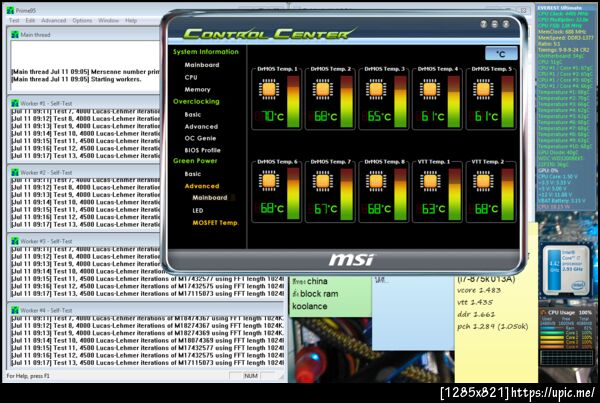This screenshot has height=403, width=600.
Task: Click the VTT Temp. 1 chip icon
Action: click(x=429, y=181)
